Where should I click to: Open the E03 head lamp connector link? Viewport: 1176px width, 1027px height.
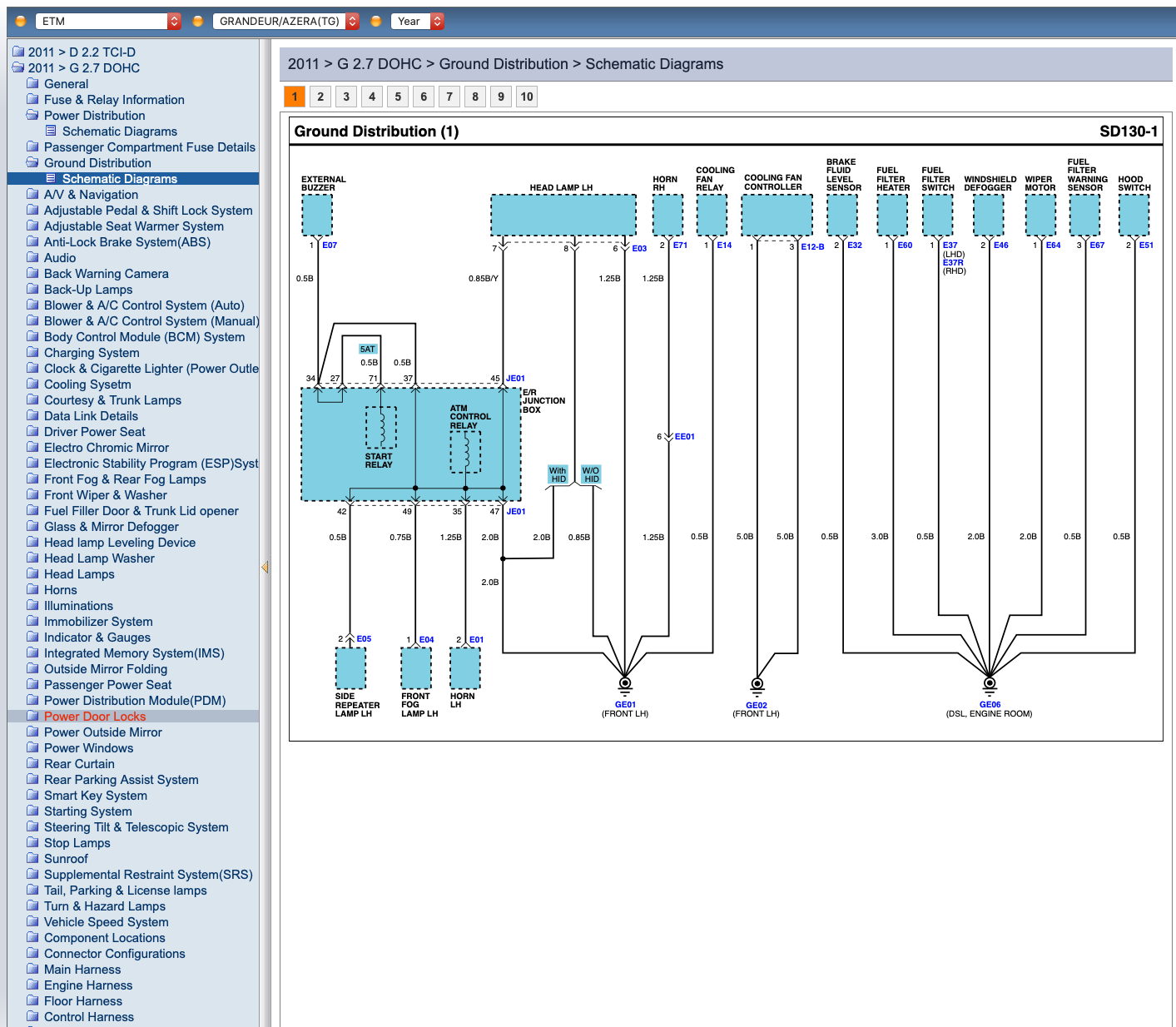pyautogui.click(x=639, y=248)
